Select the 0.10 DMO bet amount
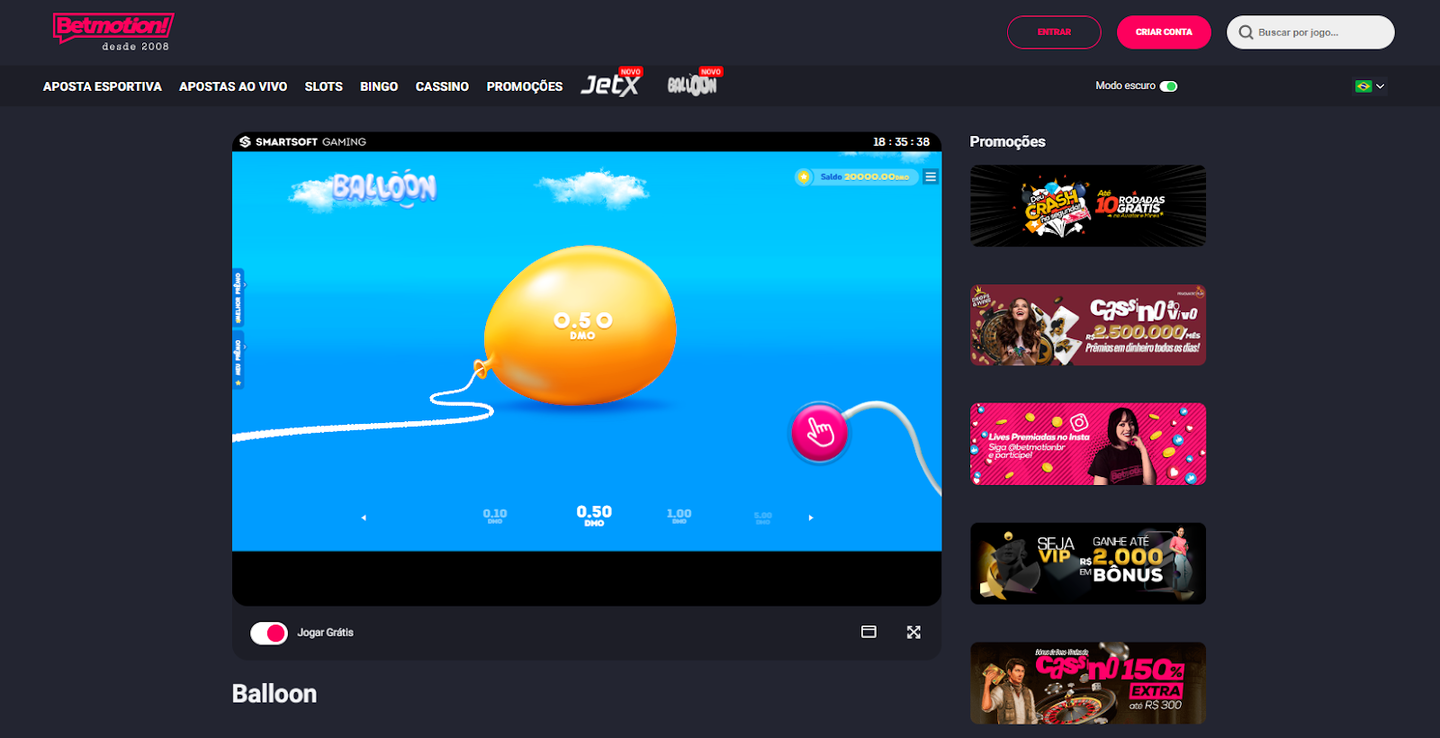 (x=495, y=516)
